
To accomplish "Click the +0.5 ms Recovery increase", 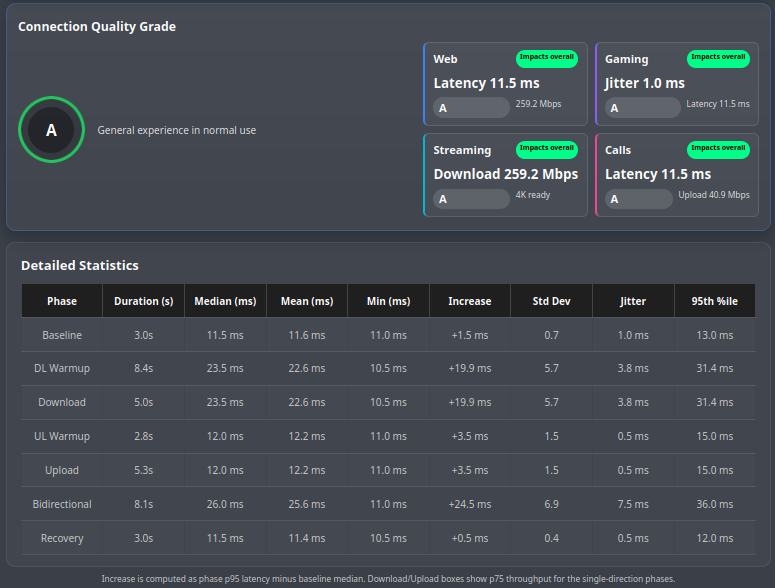I will pos(470,538).
